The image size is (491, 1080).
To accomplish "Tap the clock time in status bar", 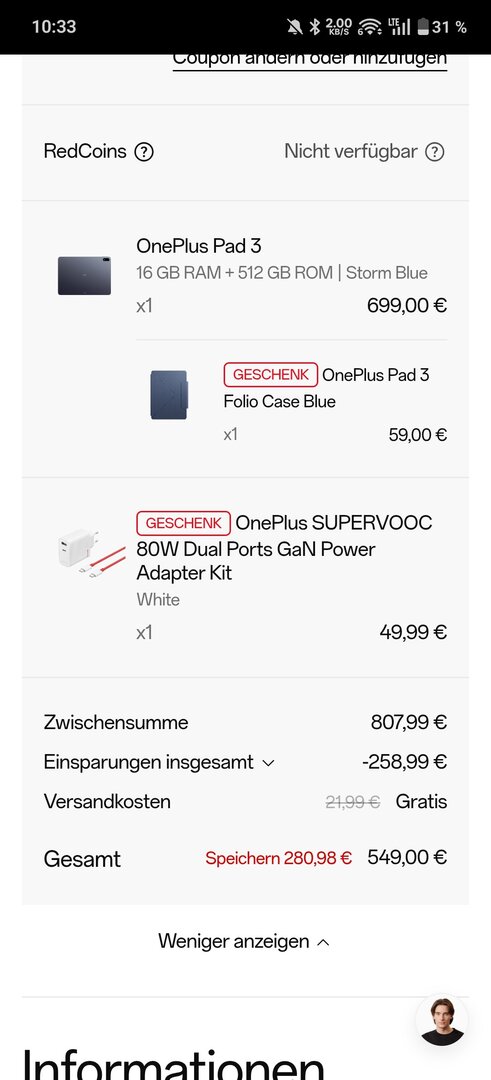I will [x=54, y=27].
